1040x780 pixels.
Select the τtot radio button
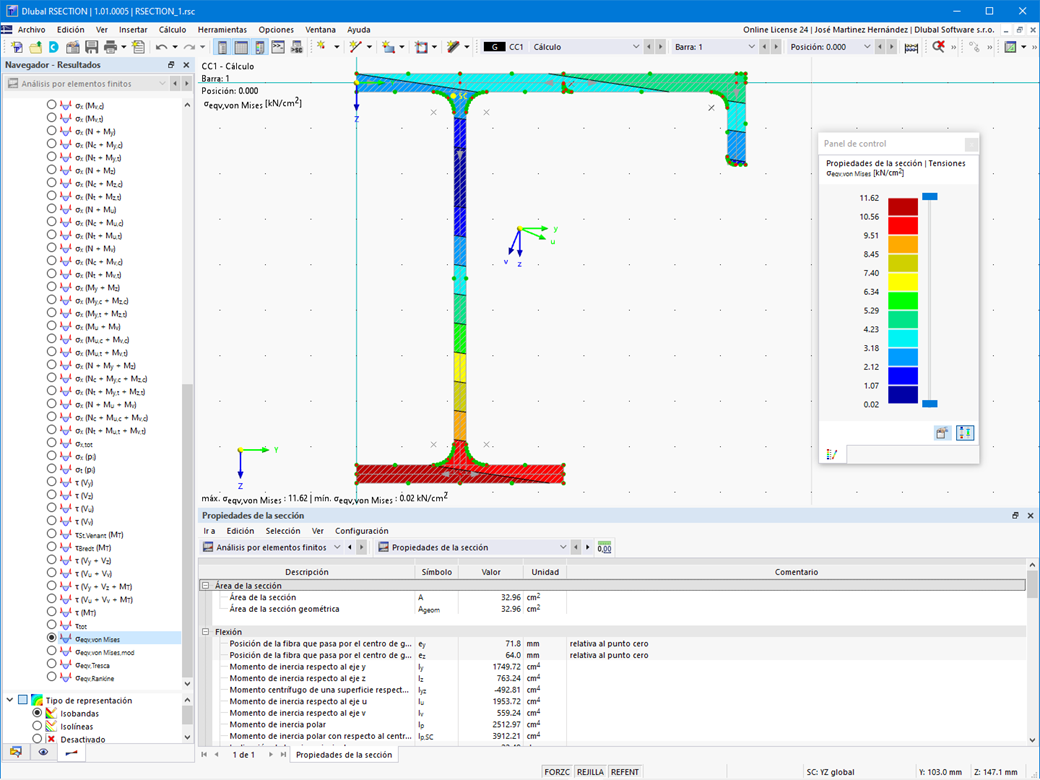52,625
